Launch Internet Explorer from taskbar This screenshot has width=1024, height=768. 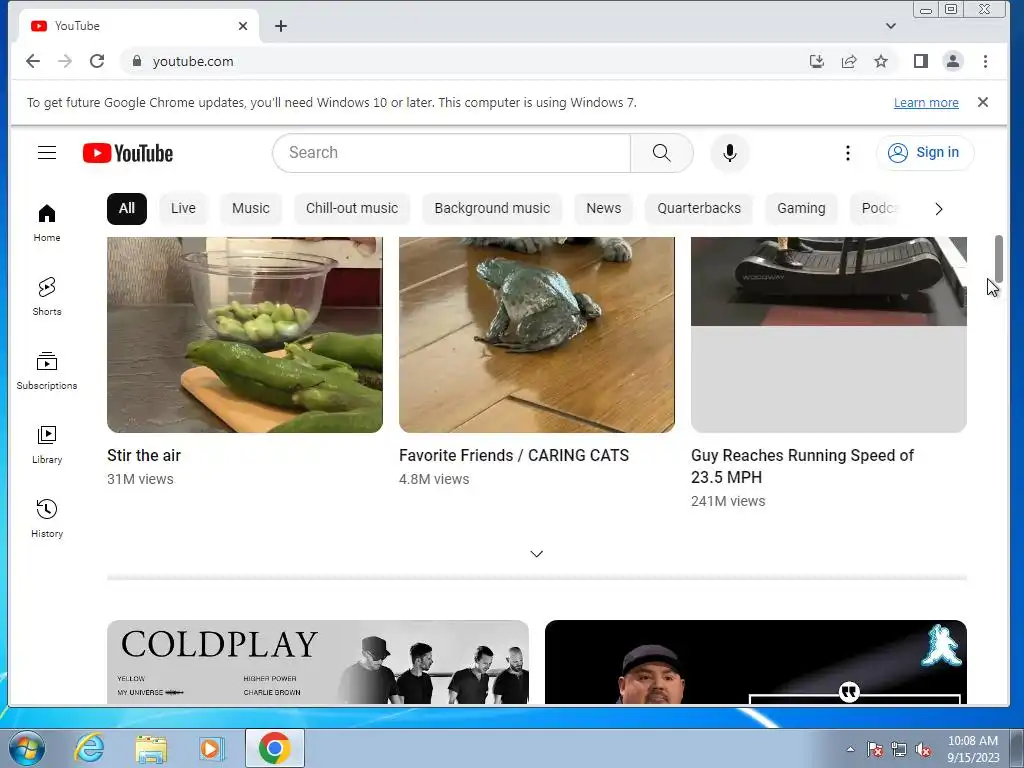click(89, 748)
